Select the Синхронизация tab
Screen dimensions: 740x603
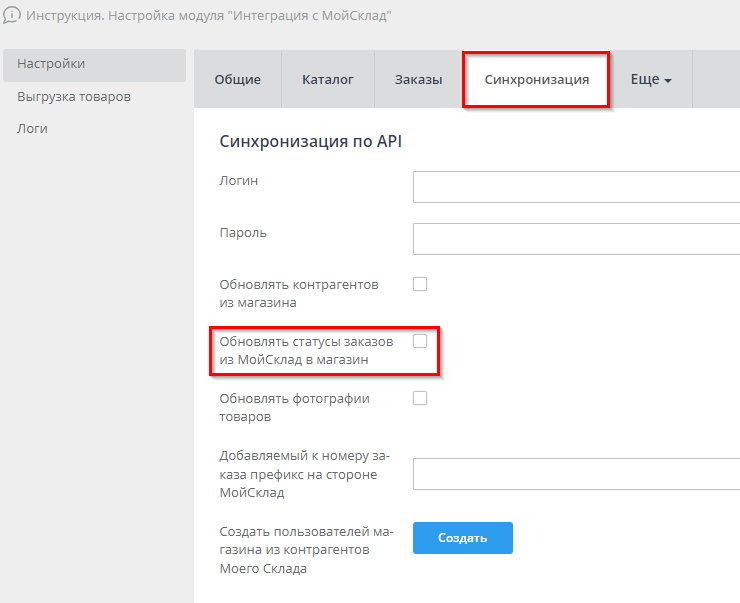[536, 80]
